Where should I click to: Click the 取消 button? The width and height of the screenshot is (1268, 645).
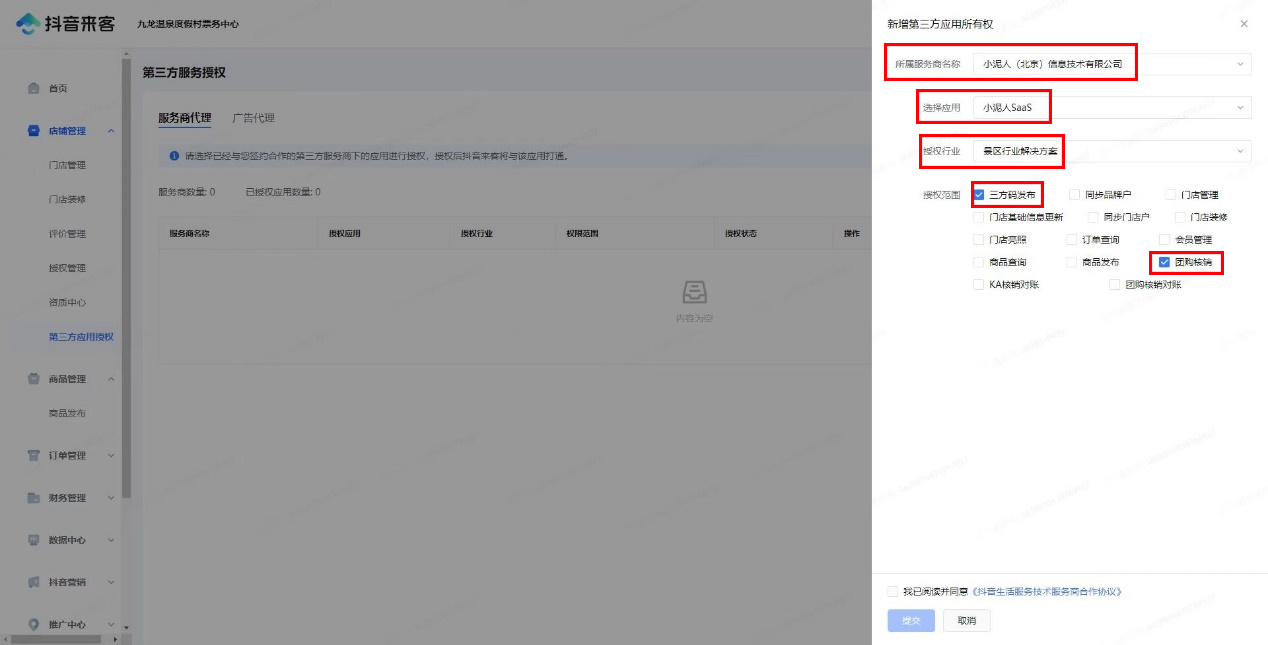pyautogui.click(x=966, y=621)
